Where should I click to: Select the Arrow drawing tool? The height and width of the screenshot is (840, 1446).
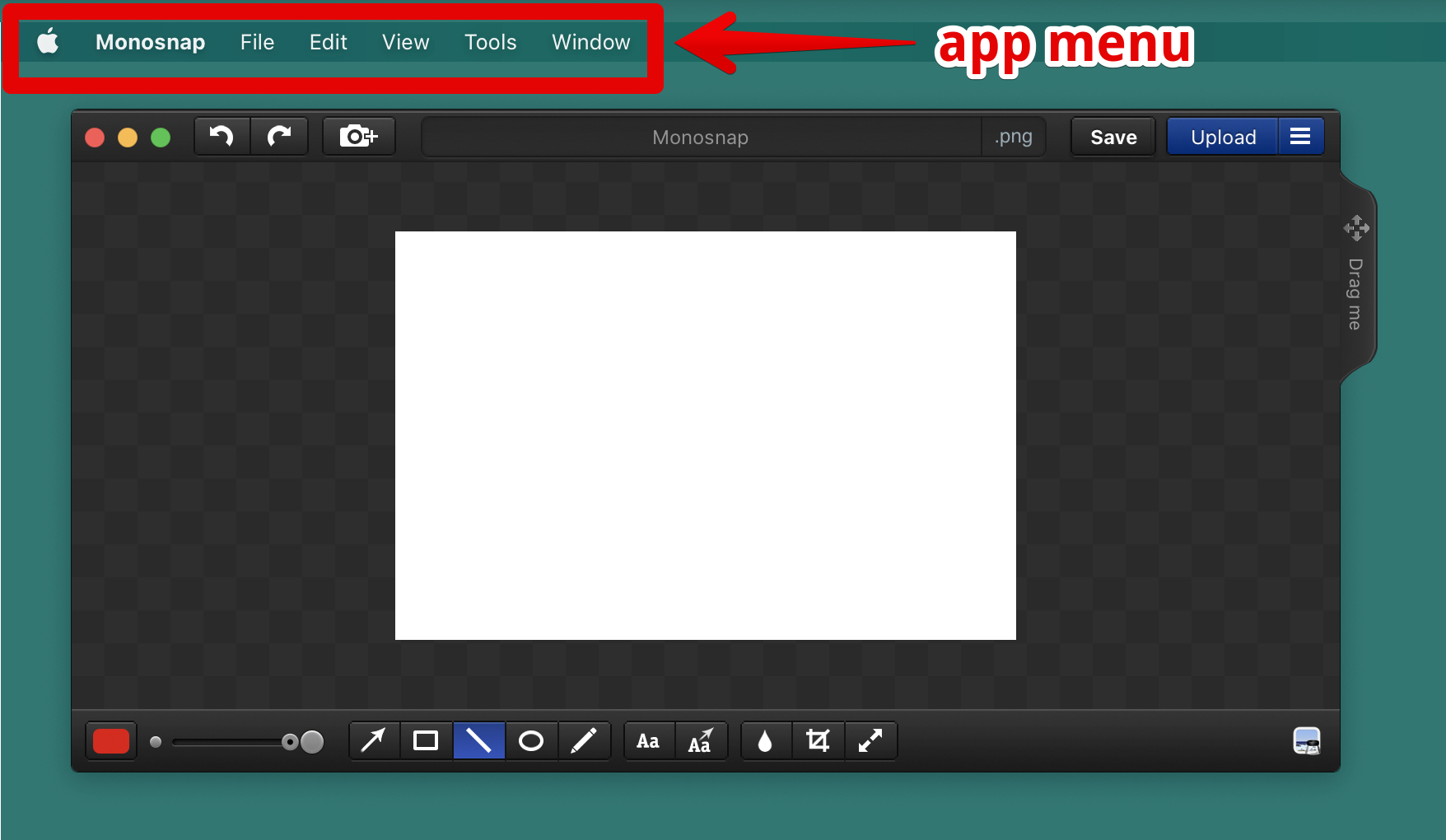click(374, 741)
